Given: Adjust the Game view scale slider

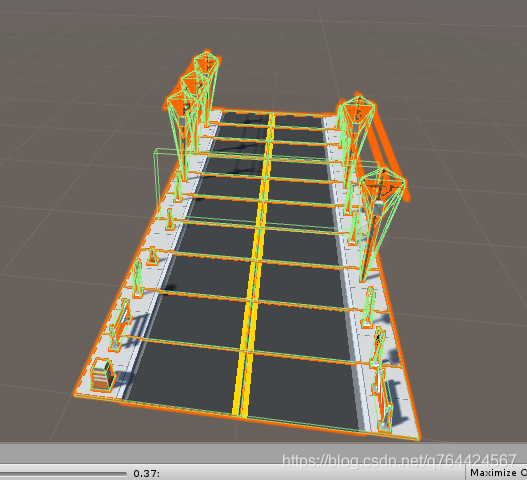Looking at the screenshot, I should 63,473.
